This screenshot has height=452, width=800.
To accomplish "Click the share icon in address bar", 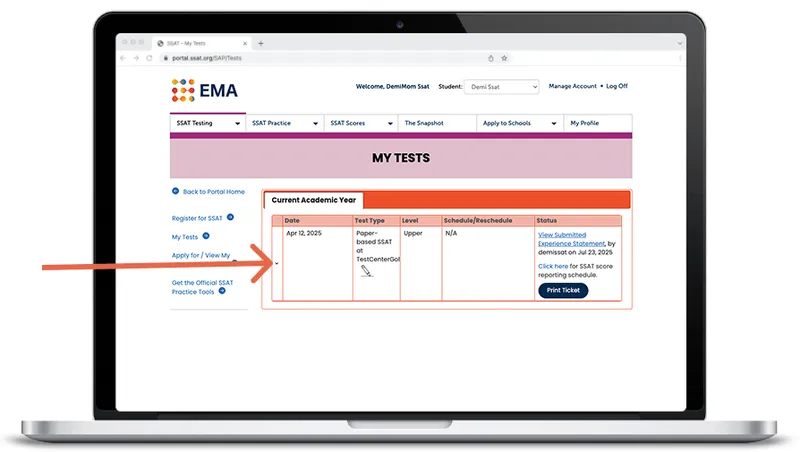I will pyautogui.click(x=491, y=58).
